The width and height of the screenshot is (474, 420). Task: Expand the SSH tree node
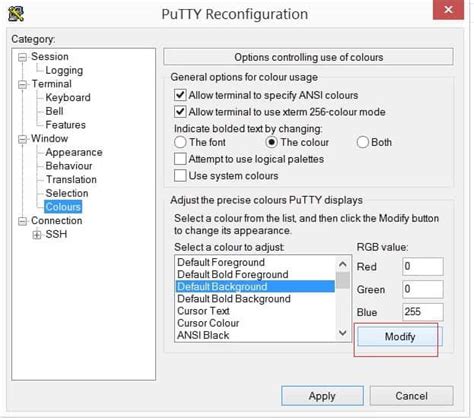click(x=37, y=235)
